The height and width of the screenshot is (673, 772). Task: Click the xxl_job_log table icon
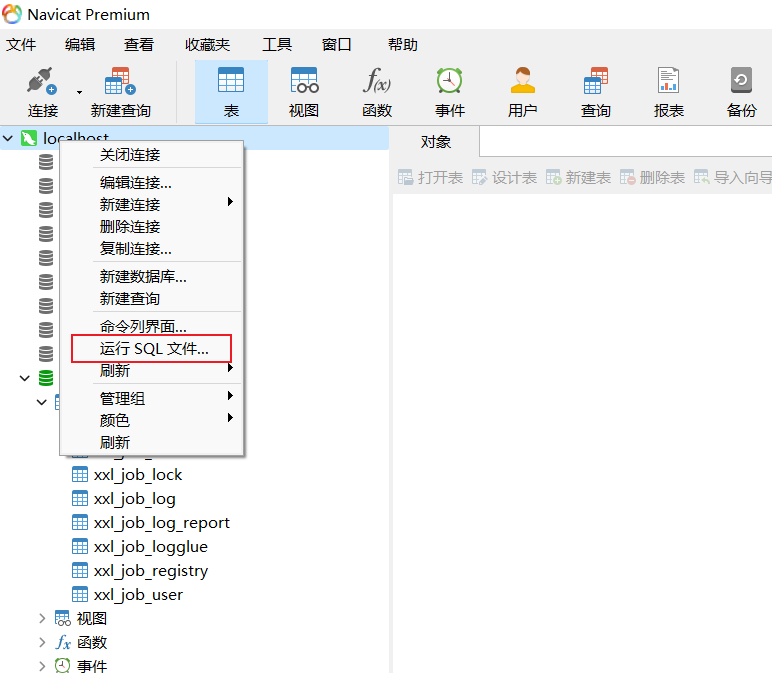tap(80, 499)
